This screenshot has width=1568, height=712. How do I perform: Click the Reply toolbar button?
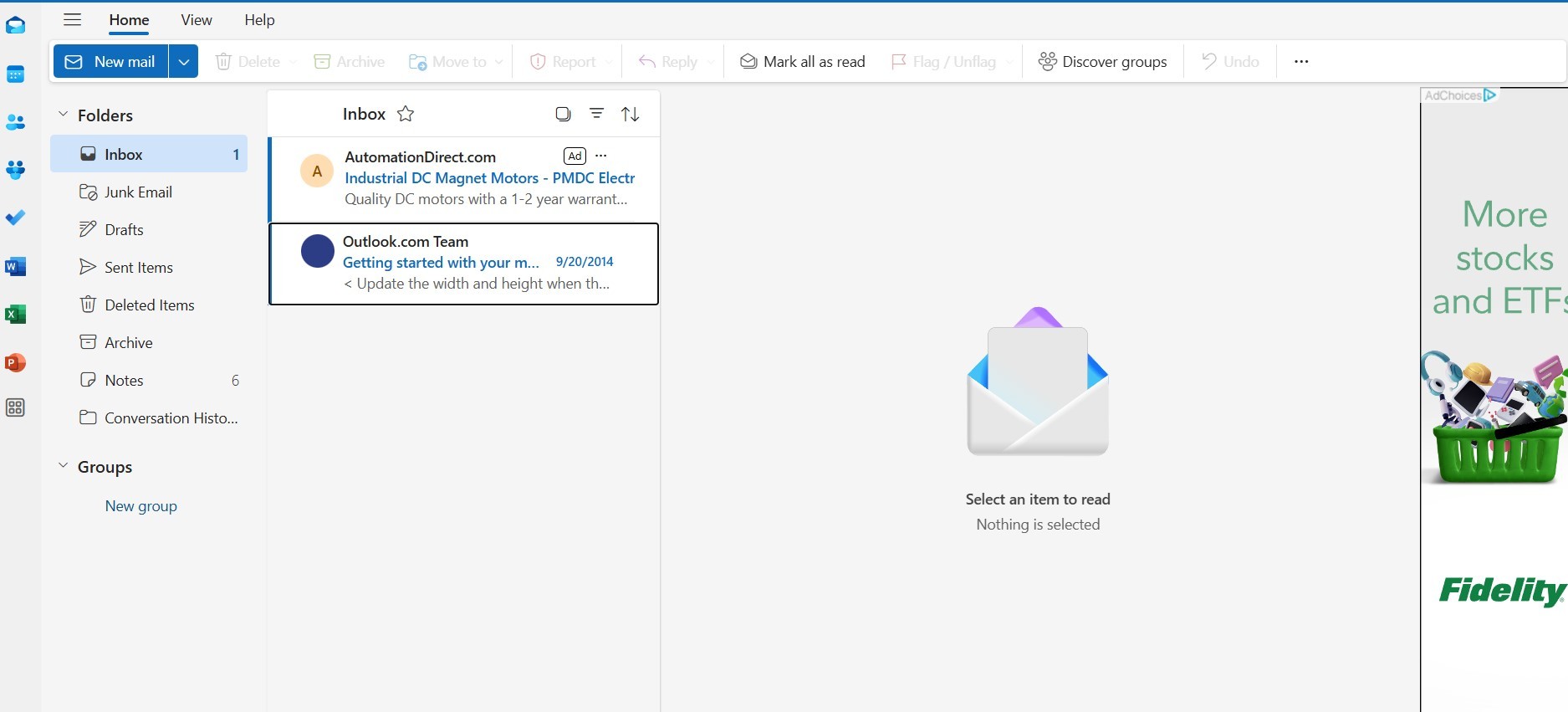point(667,61)
